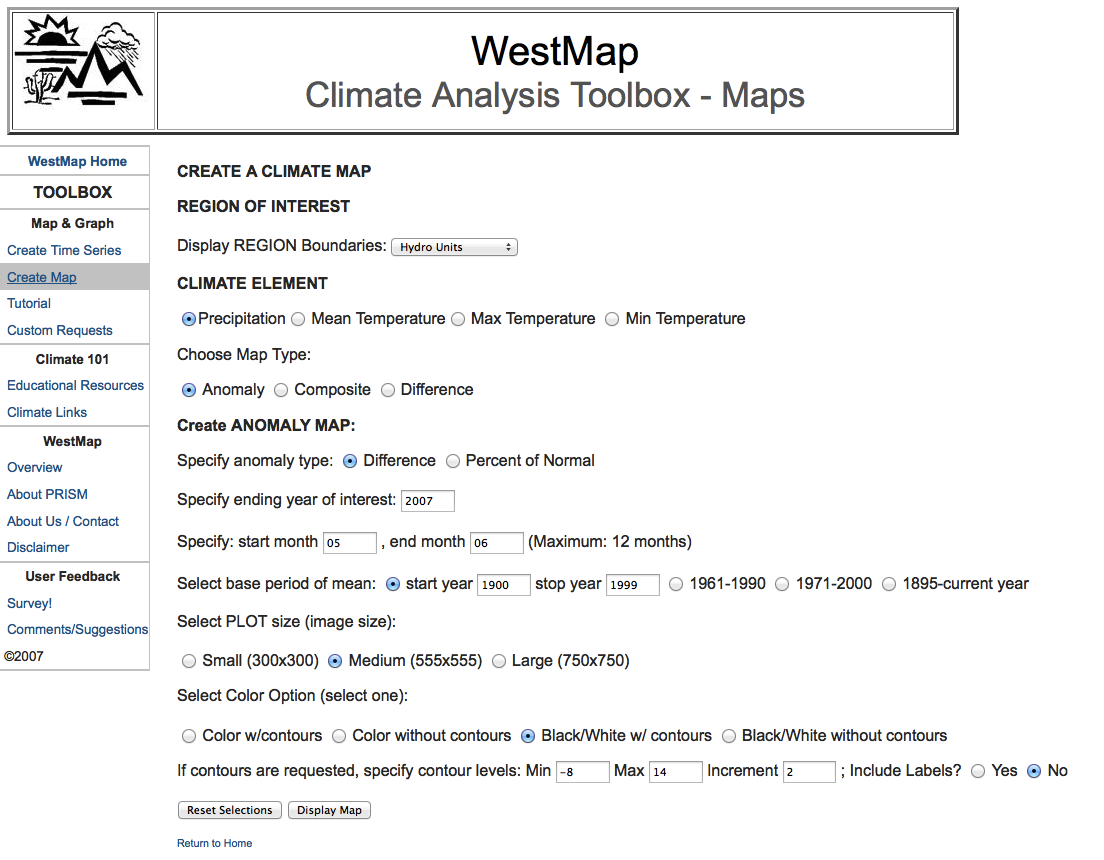The height and width of the screenshot is (860, 1104).
Task: Choose the 1961-1990 base period
Action: 676,584
